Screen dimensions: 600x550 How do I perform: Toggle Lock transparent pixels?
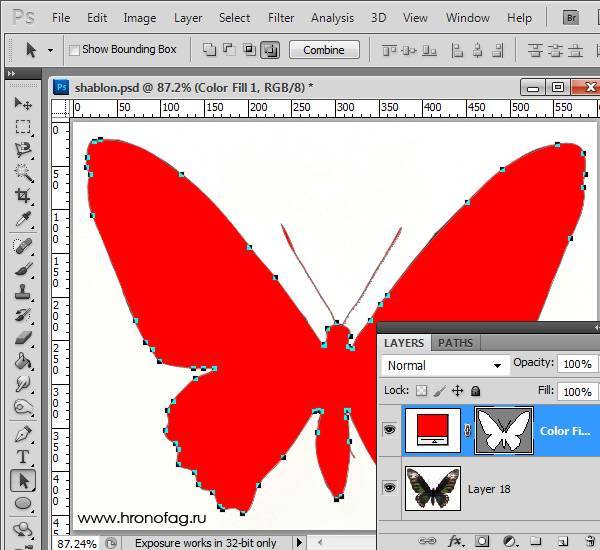point(421,391)
